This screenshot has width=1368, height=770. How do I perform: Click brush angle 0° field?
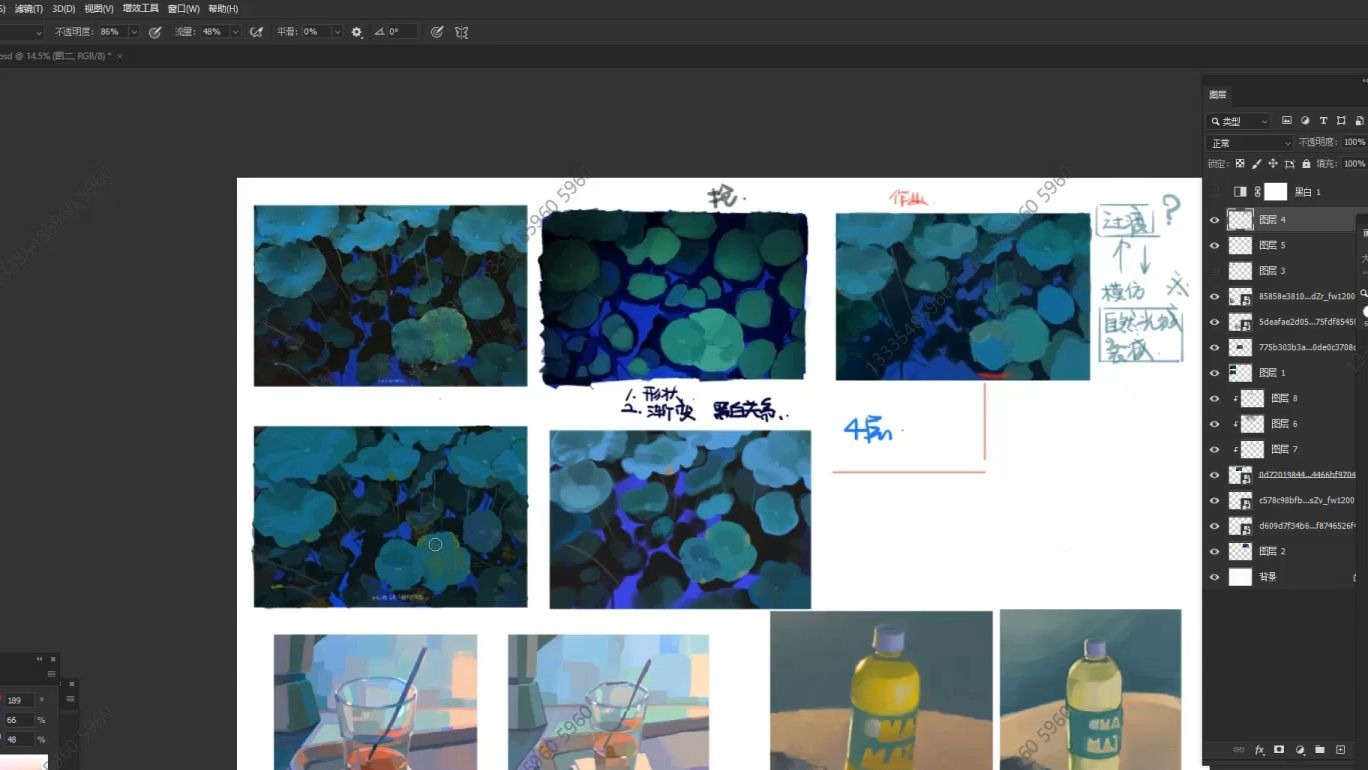click(x=403, y=32)
